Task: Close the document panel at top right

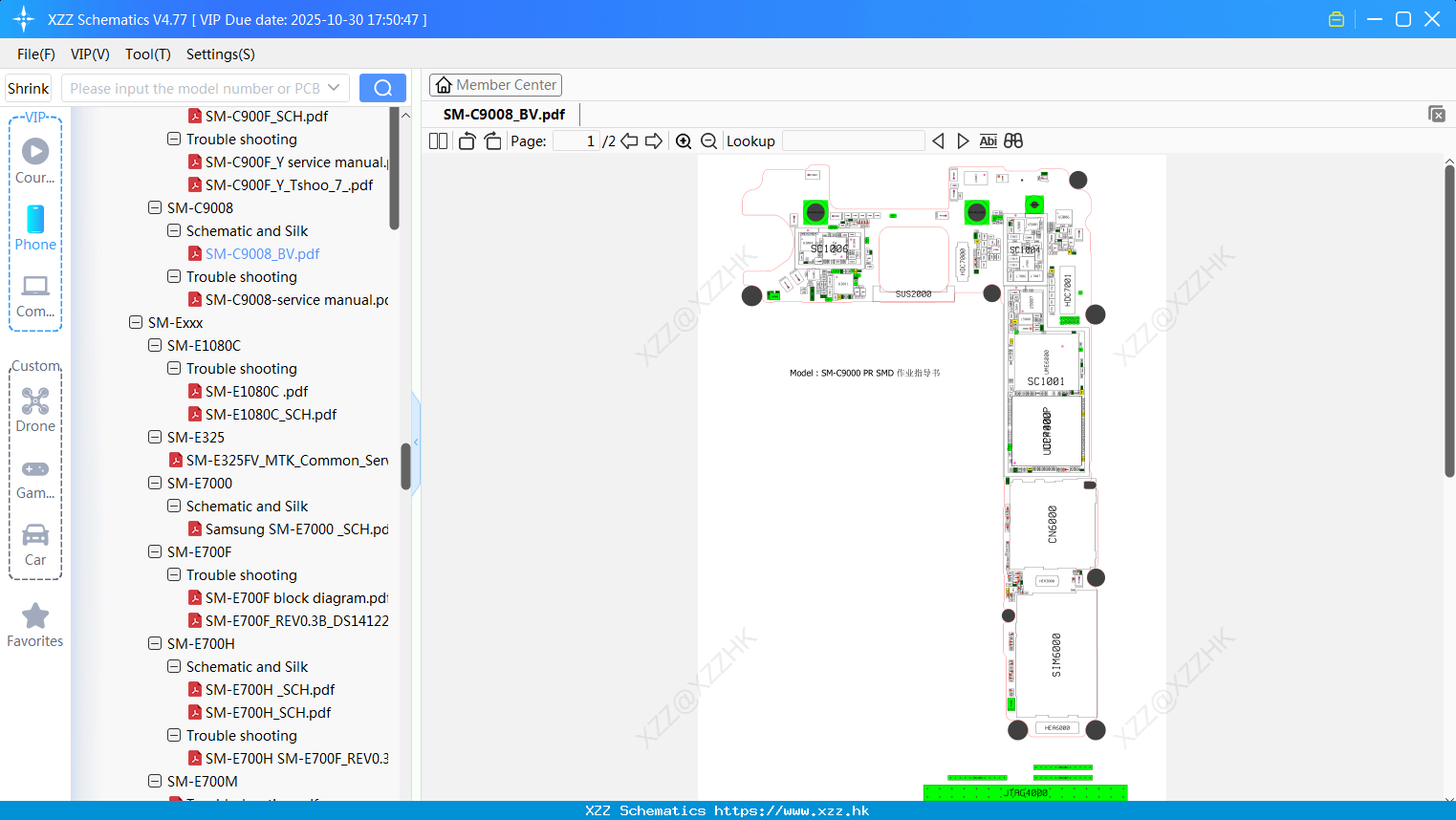Action: (1437, 114)
